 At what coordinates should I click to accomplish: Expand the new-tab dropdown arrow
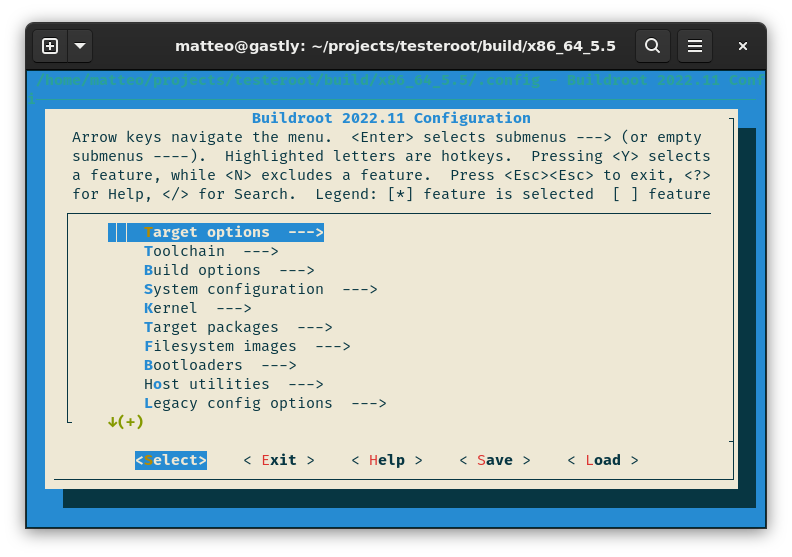80,46
